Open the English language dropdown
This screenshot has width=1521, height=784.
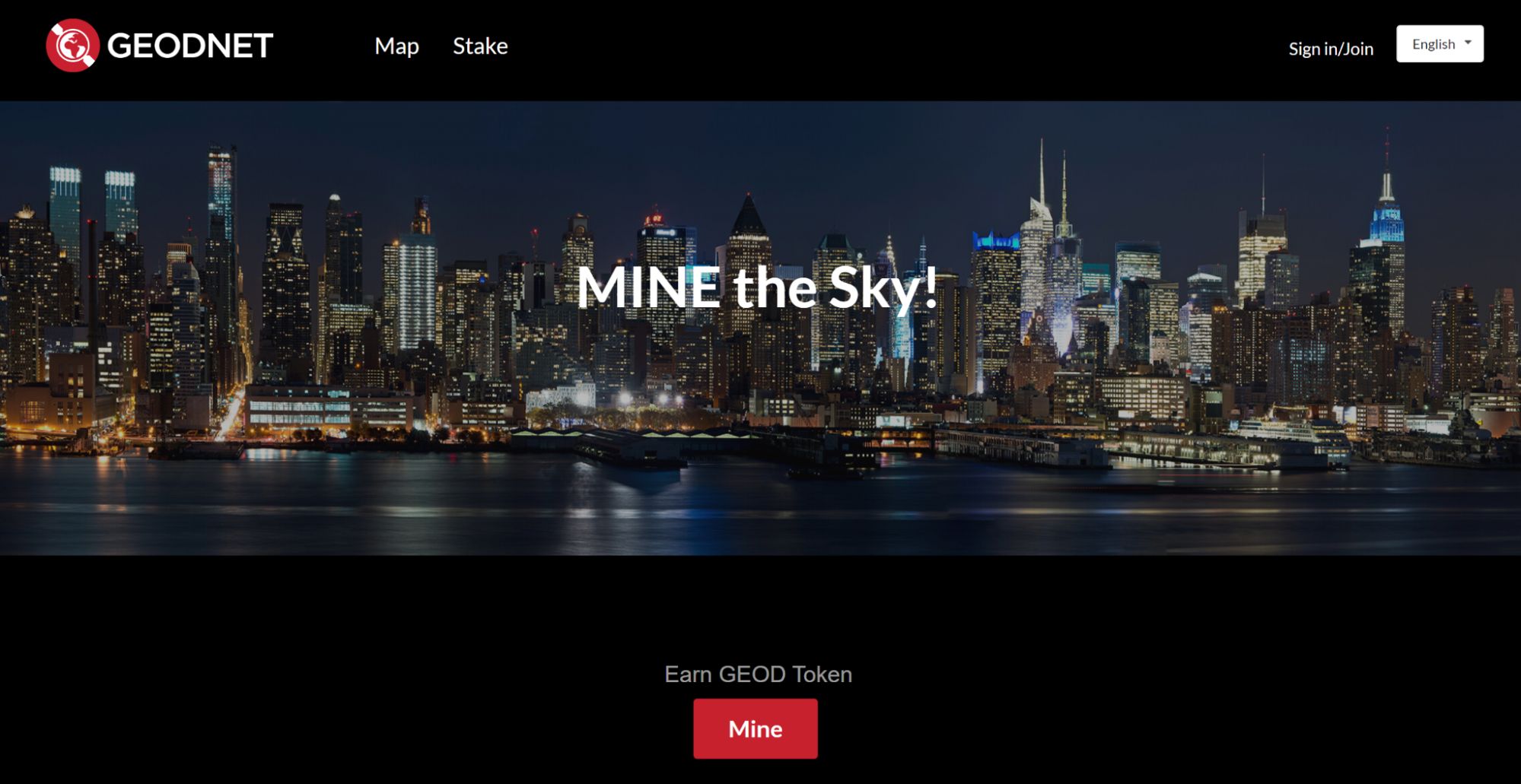click(1440, 43)
